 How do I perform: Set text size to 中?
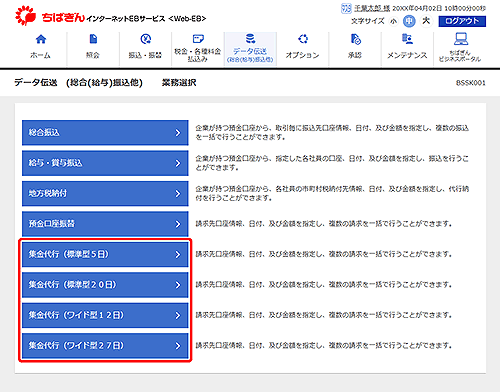pyautogui.click(x=409, y=21)
